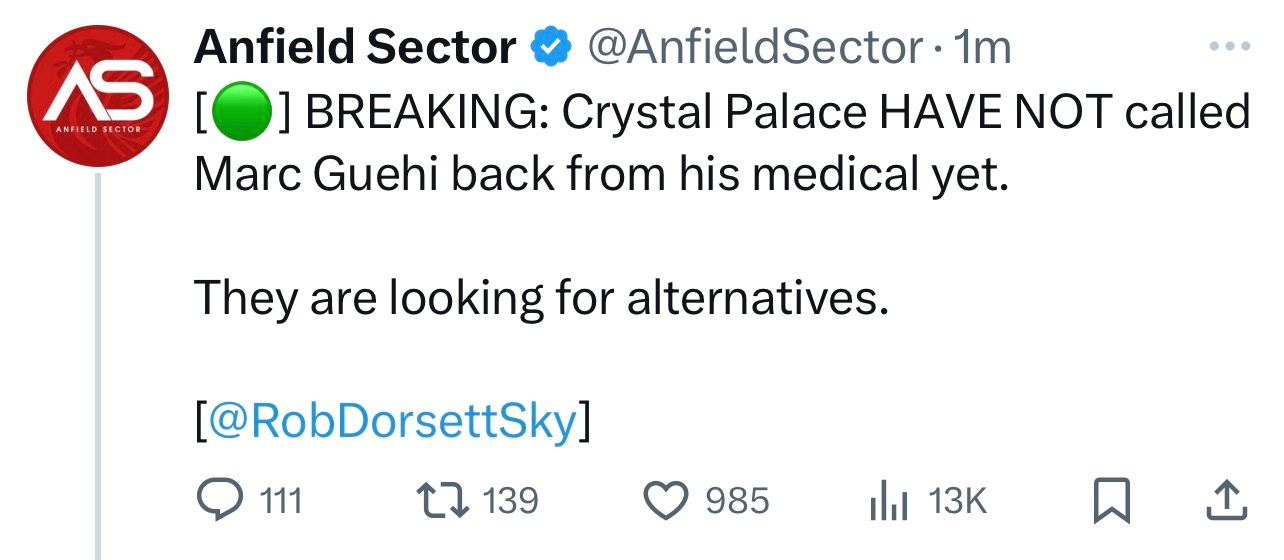
Task: Click the BREAKING Crystal Palace tweet text
Action: [721, 144]
